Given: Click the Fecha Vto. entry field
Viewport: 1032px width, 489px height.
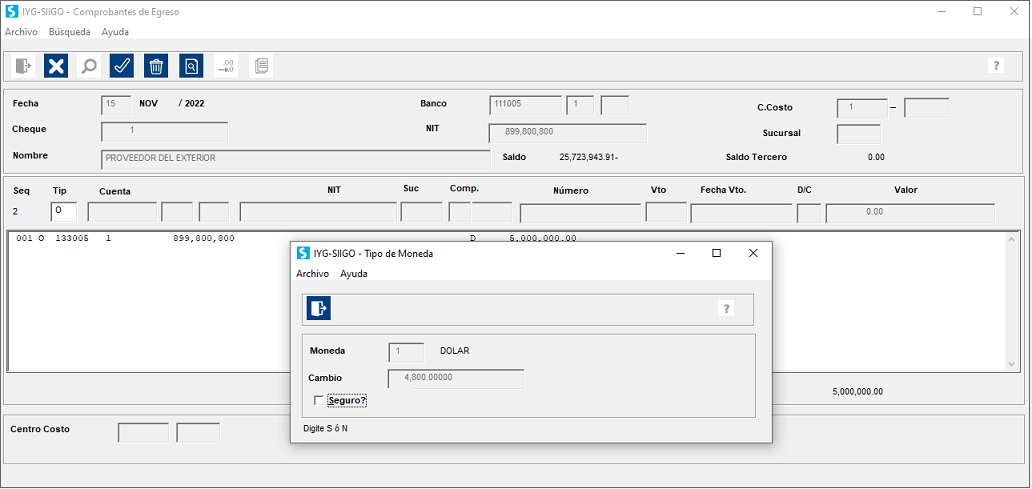Looking at the screenshot, I should click(741, 213).
